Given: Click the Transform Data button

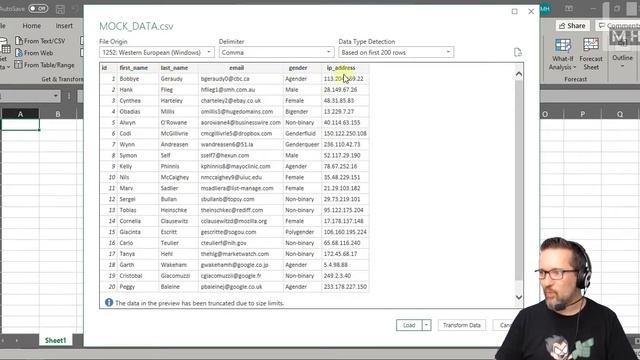Looking at the screenshot, I should point(462,325).
